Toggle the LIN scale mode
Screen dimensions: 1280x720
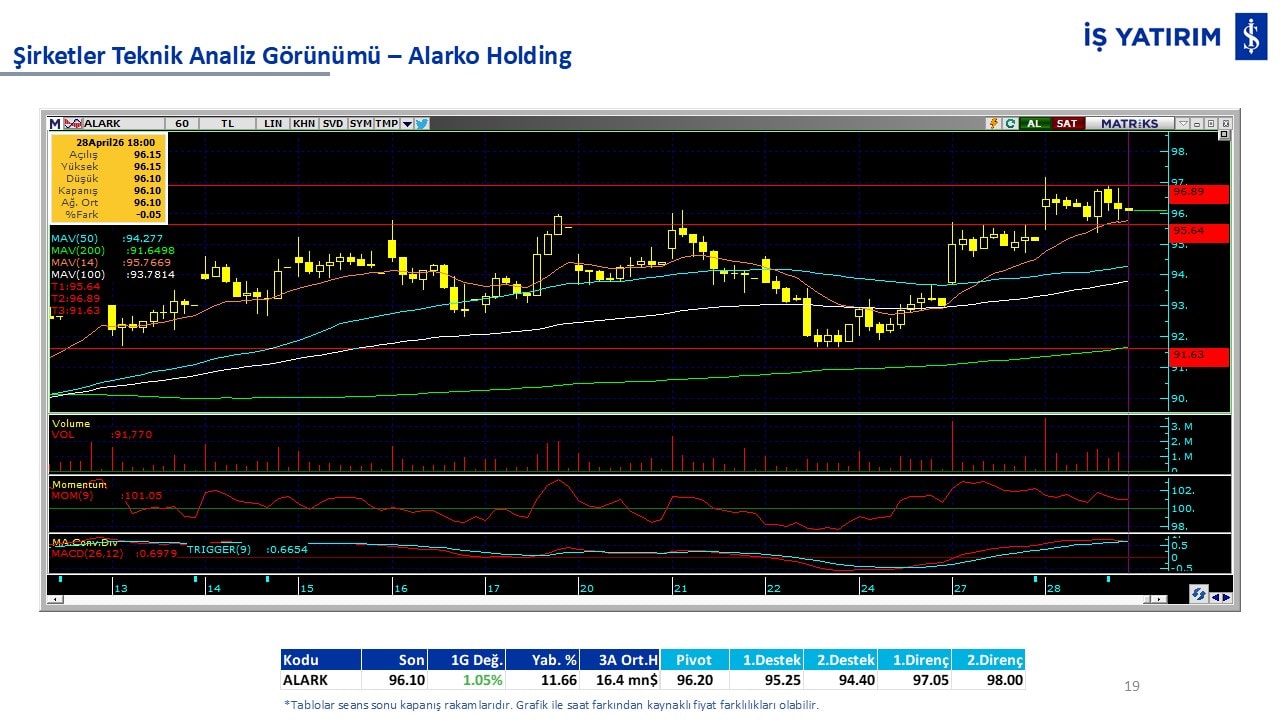[273, 124]
